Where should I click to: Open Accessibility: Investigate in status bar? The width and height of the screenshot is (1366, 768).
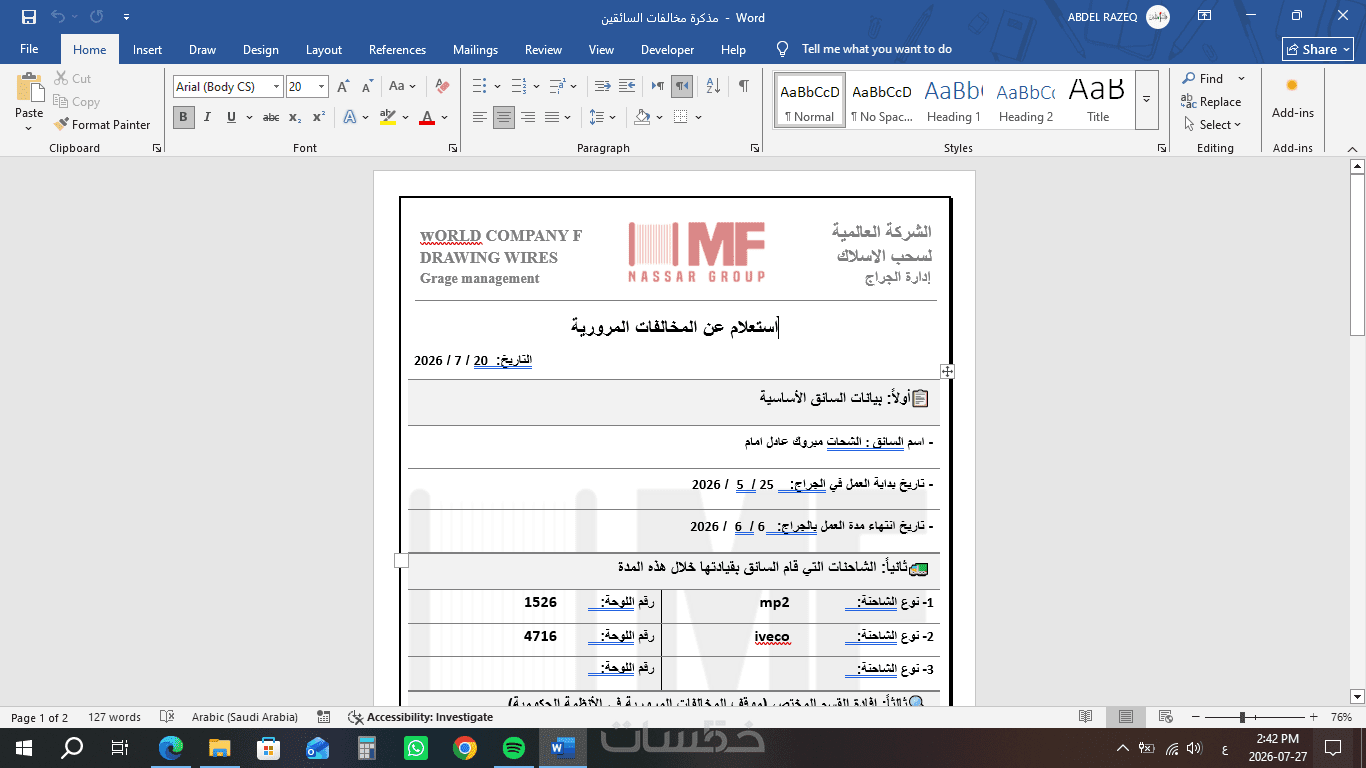[x=421, y=717]
